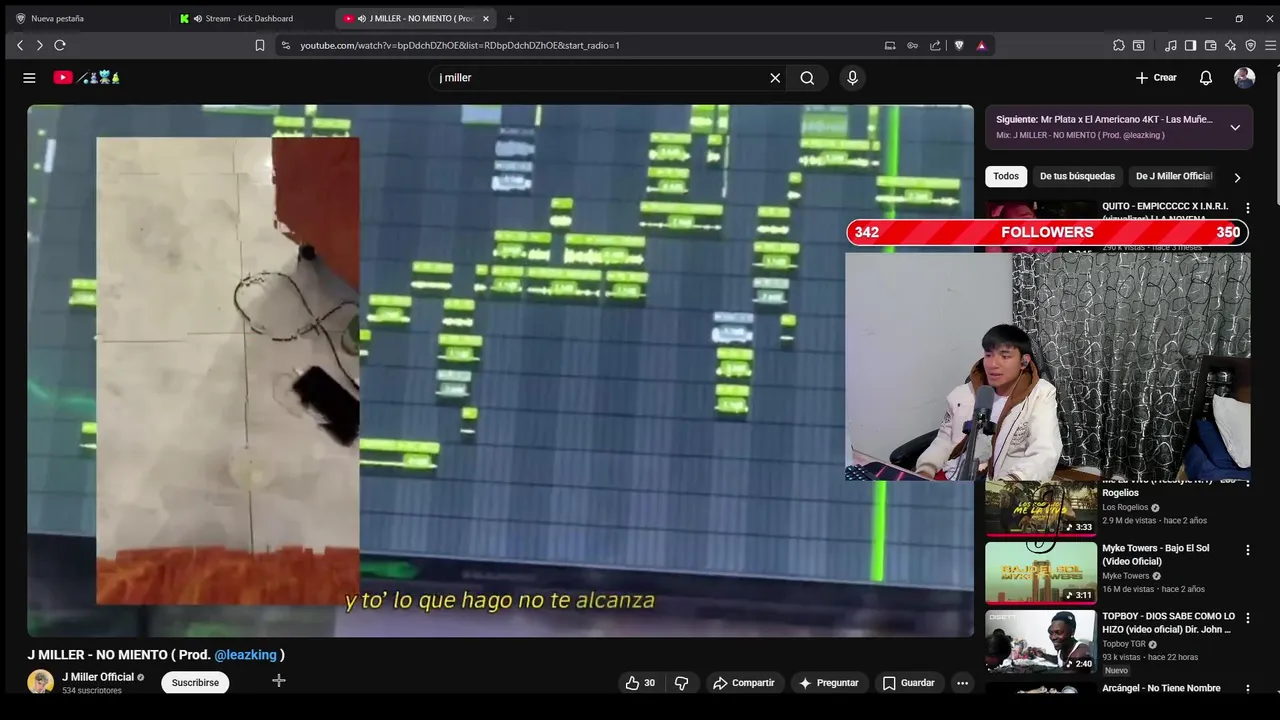The width and height of the screenshot is (1280, 720).
Task: Open Brave Shields lion icon
Action: (x=959, y=45)
